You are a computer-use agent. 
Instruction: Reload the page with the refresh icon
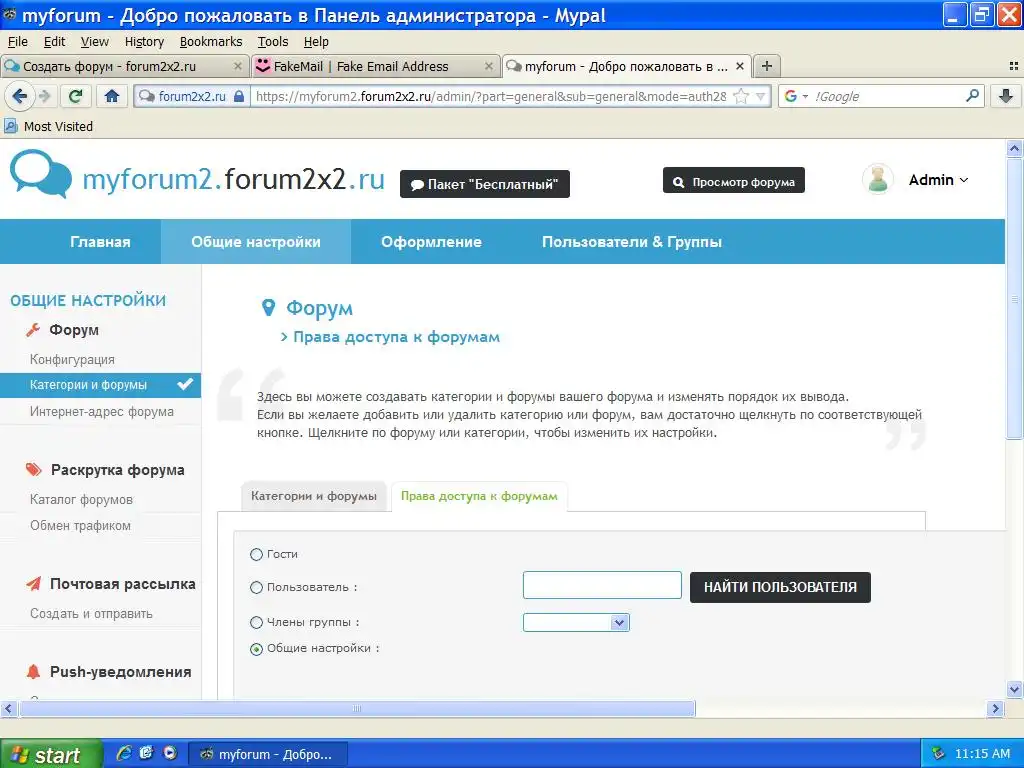pos(76,97)
